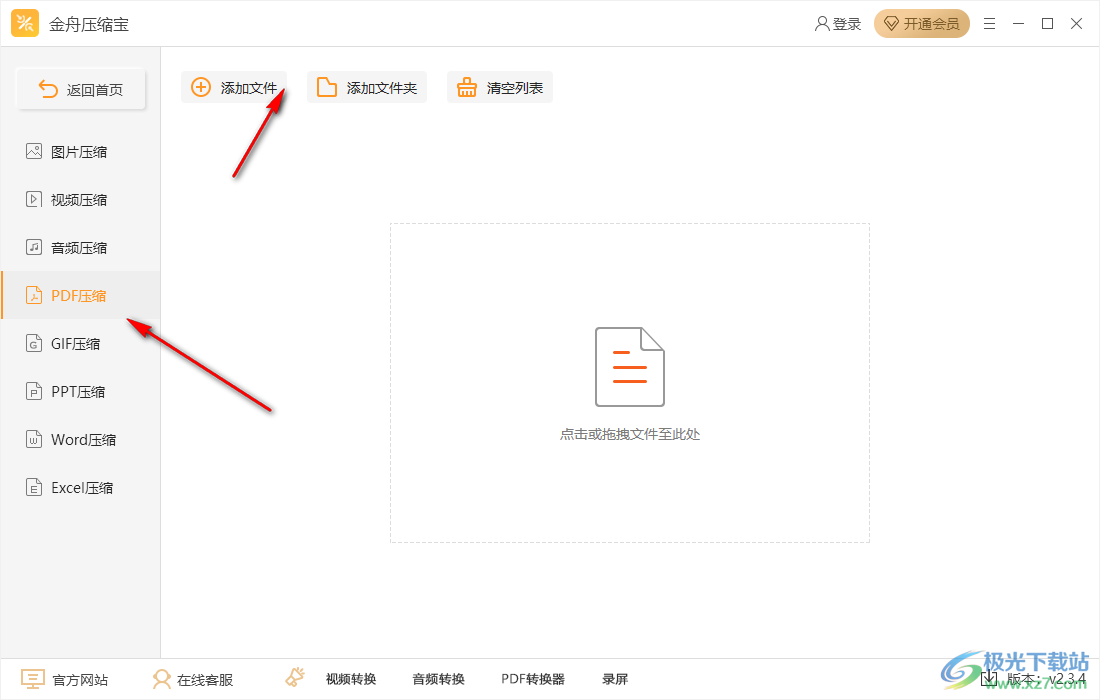
Task: Click the 金舟压缩宝 app logo icon
Action: pos(25,24)
